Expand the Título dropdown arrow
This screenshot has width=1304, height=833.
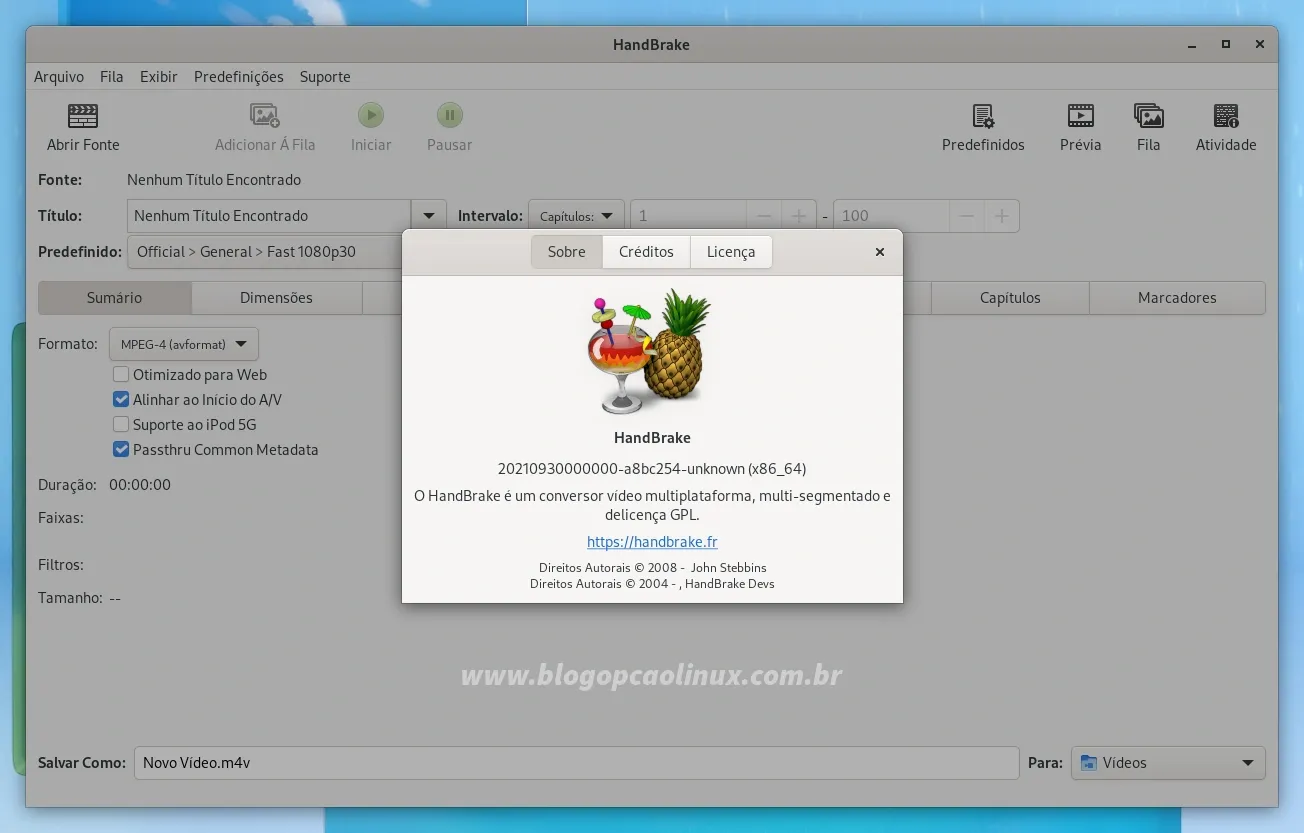coord(429,216)
